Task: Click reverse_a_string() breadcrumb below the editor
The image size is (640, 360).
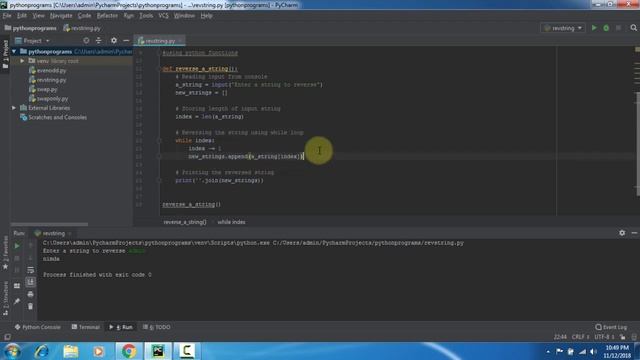Action: pos(184,222)
